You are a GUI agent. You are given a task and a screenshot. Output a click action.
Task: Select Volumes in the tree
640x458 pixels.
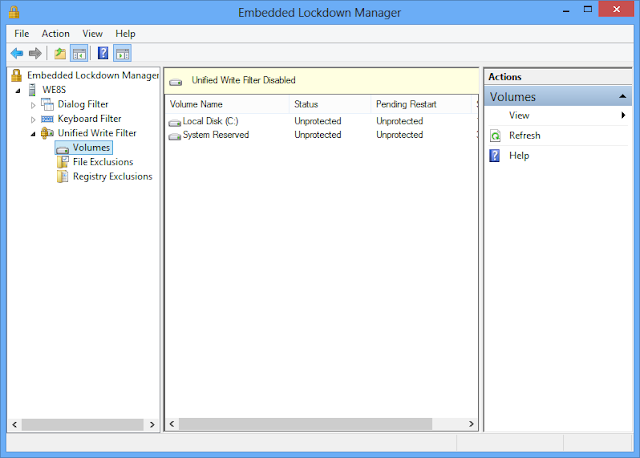pyautogui.click(x=91, y=147)
